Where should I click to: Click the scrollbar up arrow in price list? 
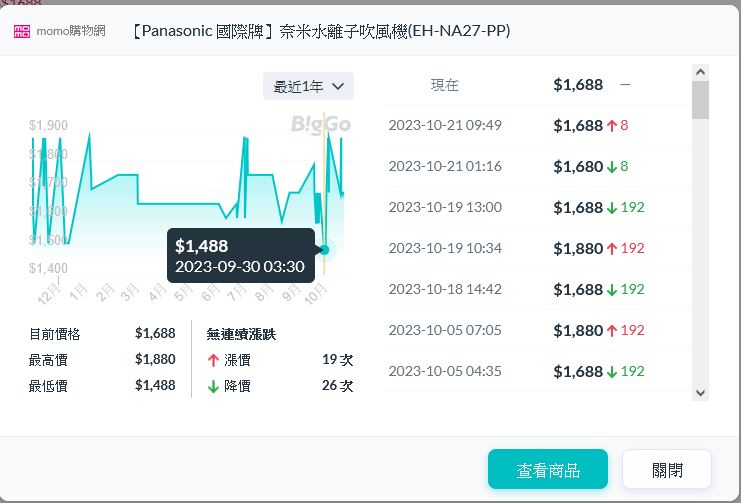coord(700,73)
